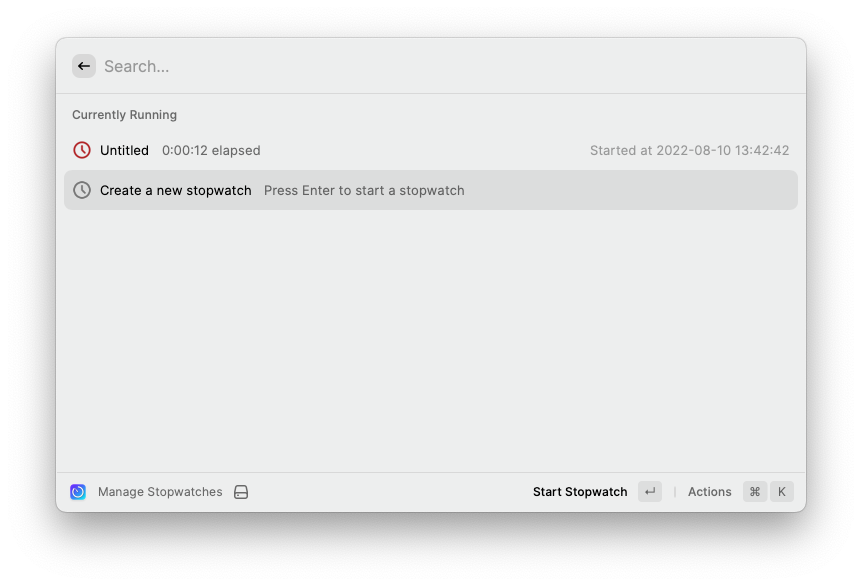
Task: Click the Command key icon
Action: point(755,491)
